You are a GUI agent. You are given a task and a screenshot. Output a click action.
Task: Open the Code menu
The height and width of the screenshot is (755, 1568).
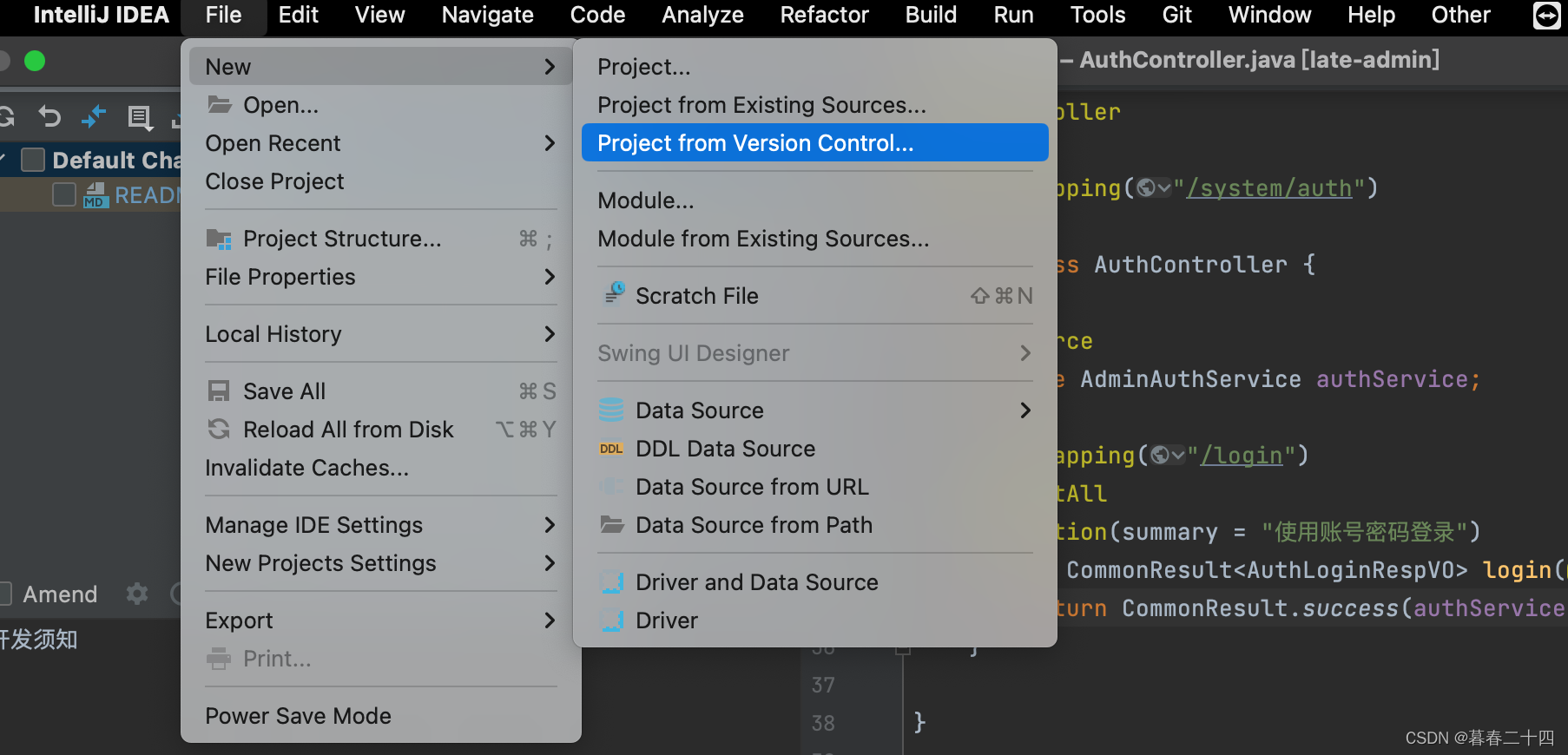pos(597,15)
